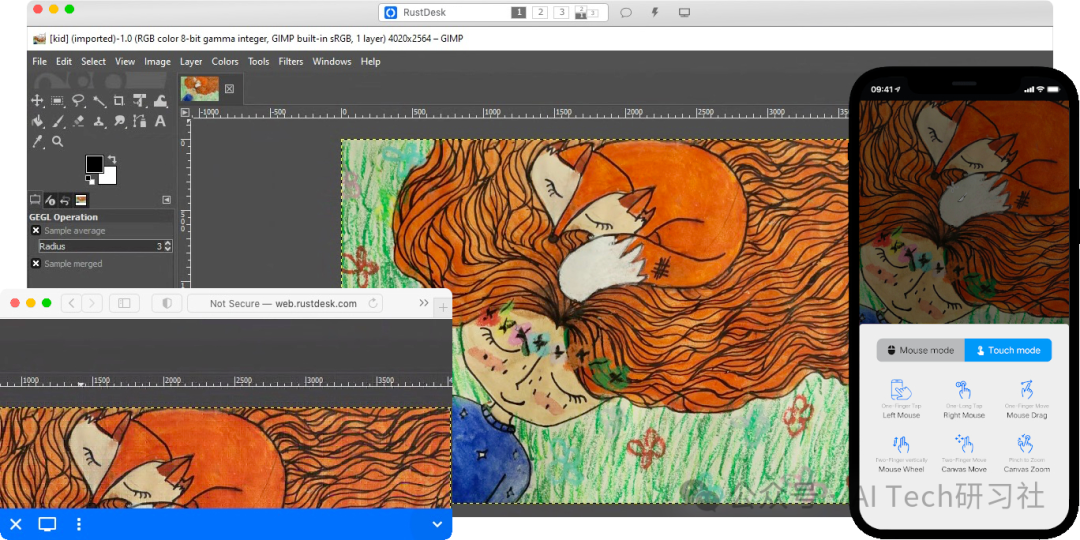Go forward in the Safari browser window
The width and height of the screenshot is (1080, 540).
[x=92, y=303]
